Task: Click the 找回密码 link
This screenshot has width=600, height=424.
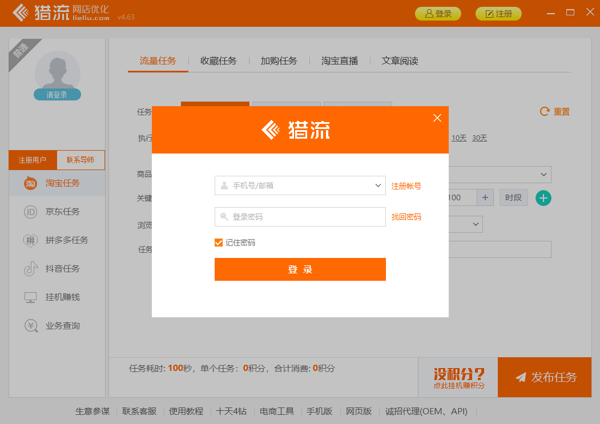Action: (406, 217)
